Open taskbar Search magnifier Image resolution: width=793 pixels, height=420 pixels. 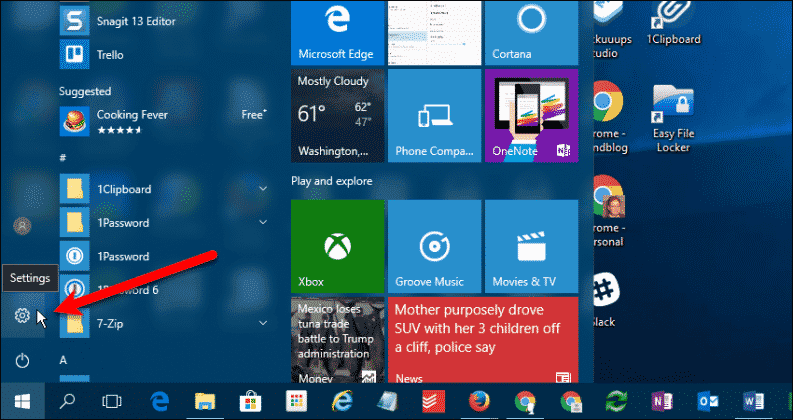coord(67,401)
